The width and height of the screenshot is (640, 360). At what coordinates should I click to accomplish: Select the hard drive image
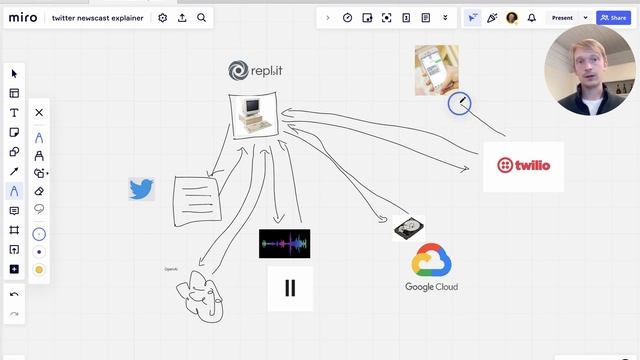409,229
